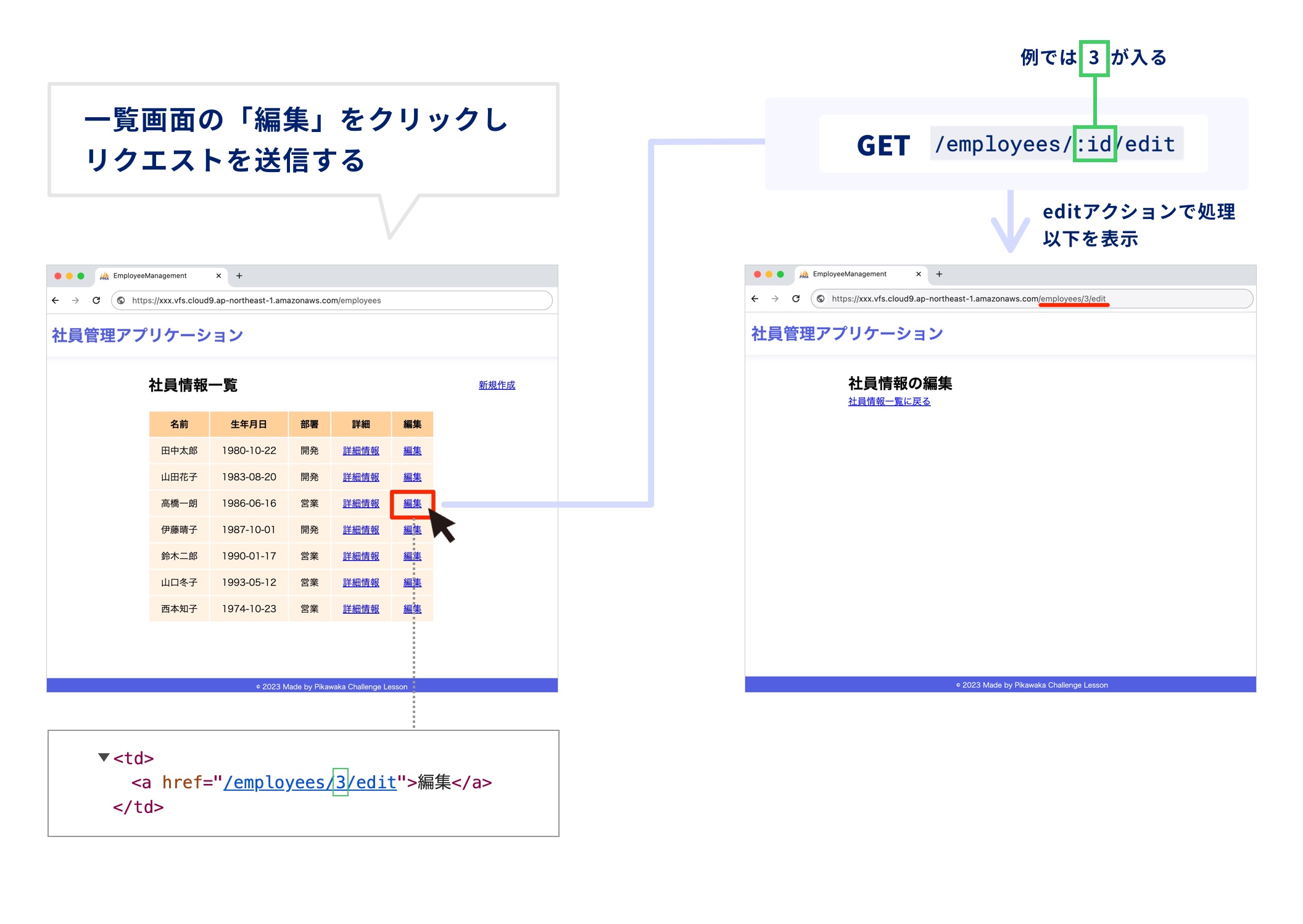Image resolution: width=1303 pixels, height=924 pixels.
Task: Open 詳細情報 for 田中太郎
Action: pyautogui.click(x=361, y=451)
